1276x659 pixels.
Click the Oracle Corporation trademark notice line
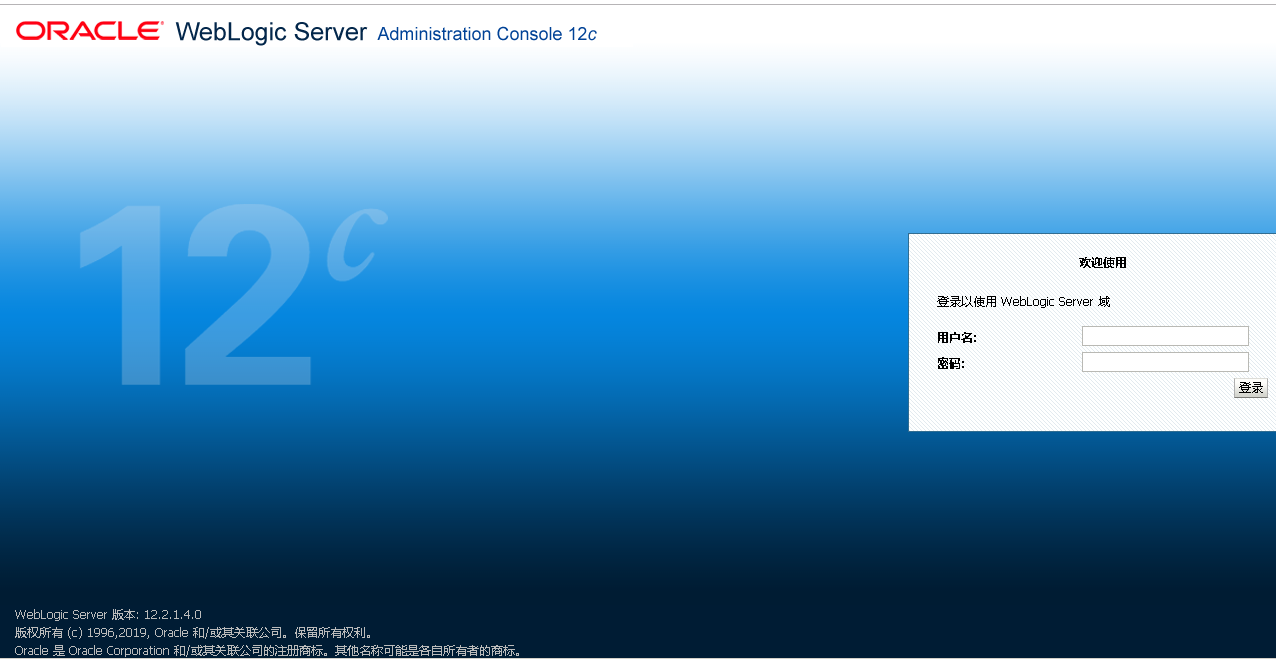coord(268,650)
